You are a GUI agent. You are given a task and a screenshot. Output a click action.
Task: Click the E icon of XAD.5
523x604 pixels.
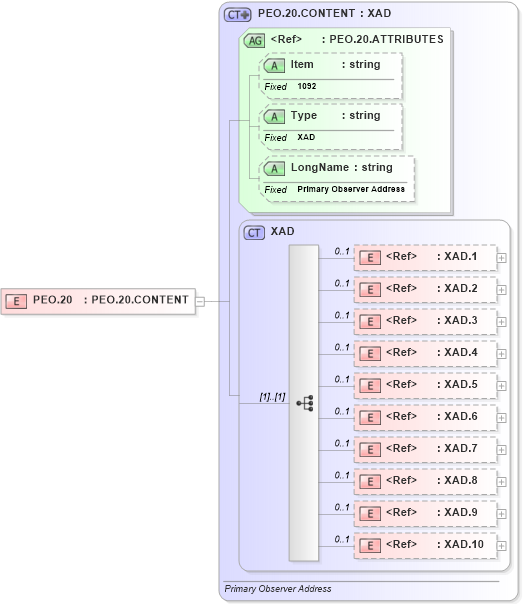tap(370, 386)
